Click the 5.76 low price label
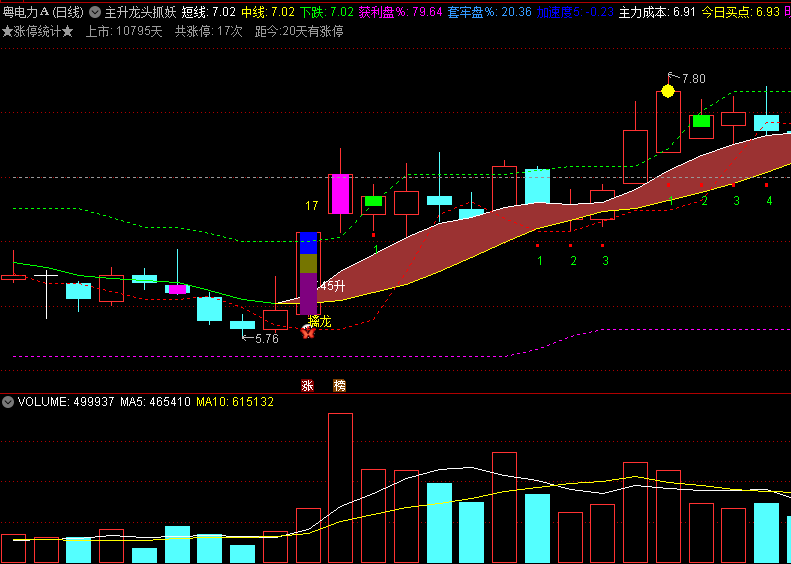 click(x=267, y=339)
